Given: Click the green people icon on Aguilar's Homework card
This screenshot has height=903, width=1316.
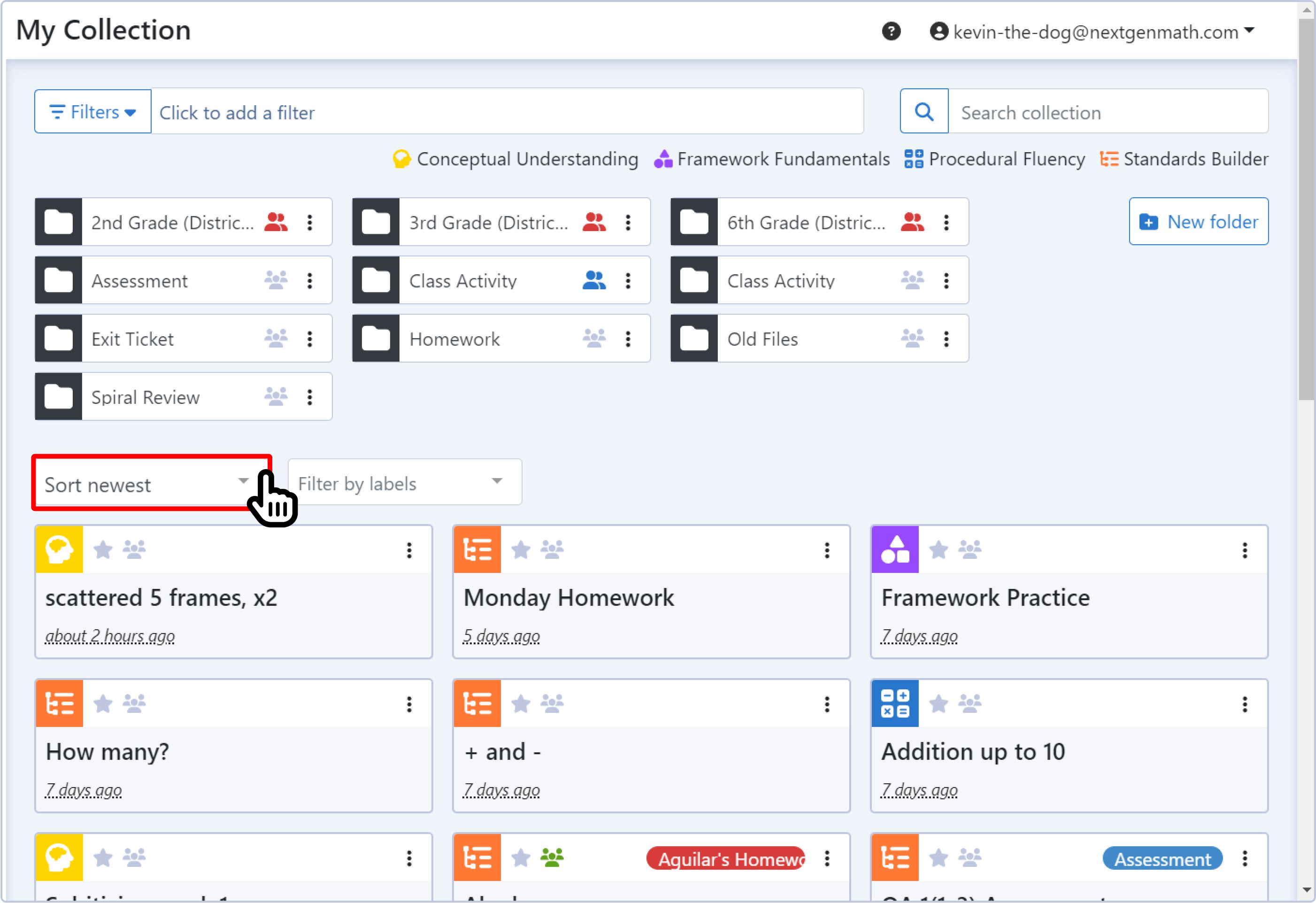Looking at the screenshot, I should 552,857.
